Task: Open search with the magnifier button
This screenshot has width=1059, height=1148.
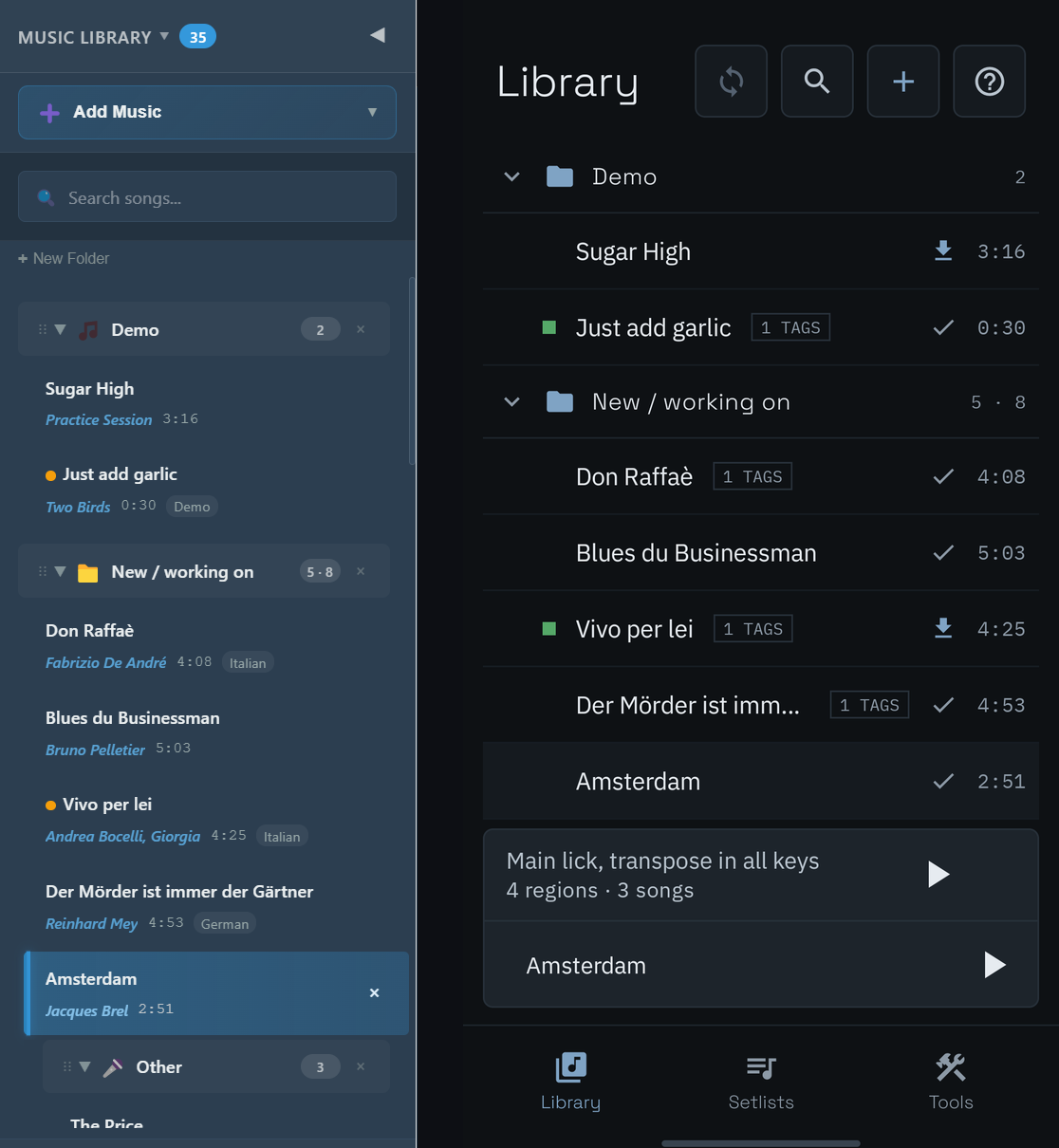Action: point(817,82)
